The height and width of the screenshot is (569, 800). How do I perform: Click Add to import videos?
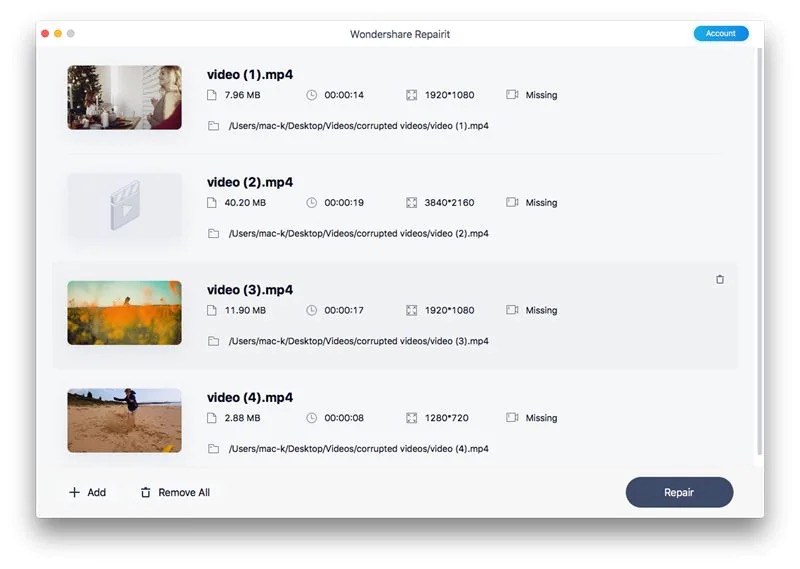point(88,492)
